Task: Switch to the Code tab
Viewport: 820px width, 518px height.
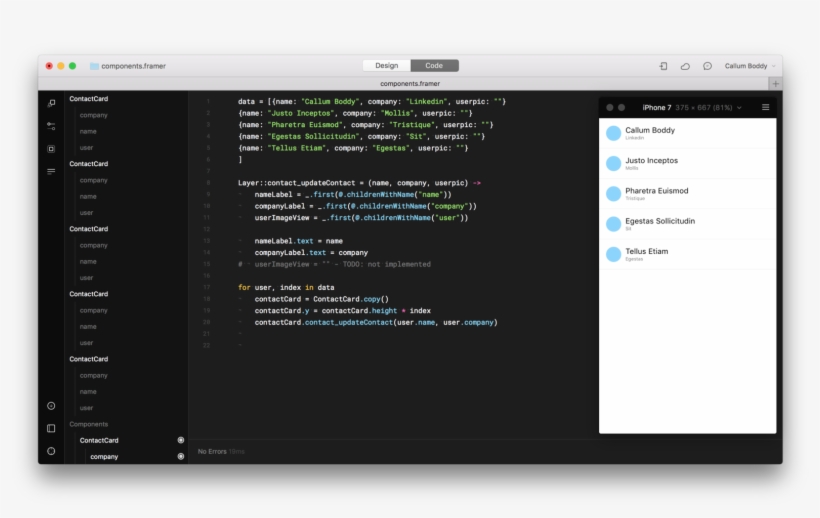Action: click(x=434, y=66)
